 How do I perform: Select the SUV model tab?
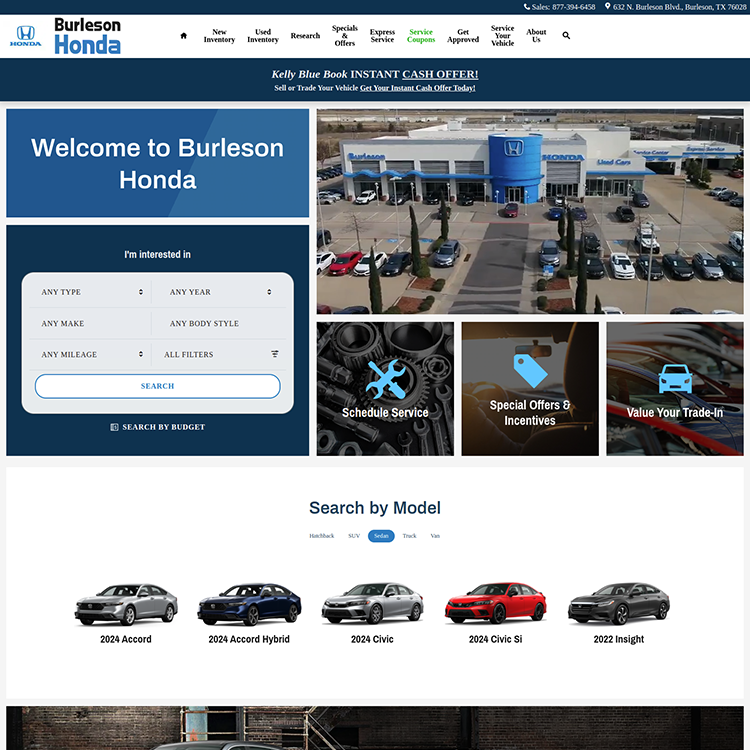[354, 536]
